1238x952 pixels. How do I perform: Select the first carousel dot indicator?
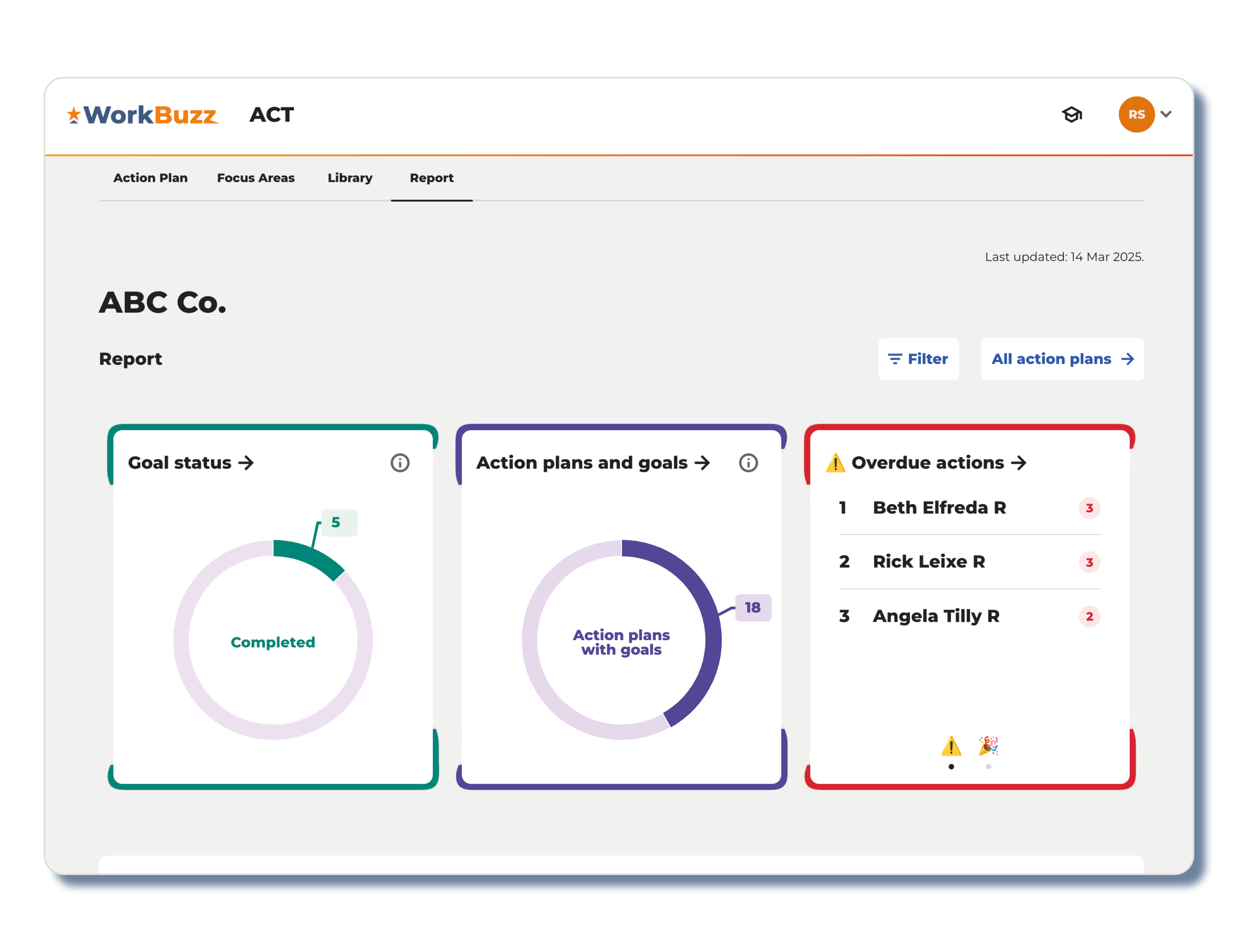click(x=951, y=767)
